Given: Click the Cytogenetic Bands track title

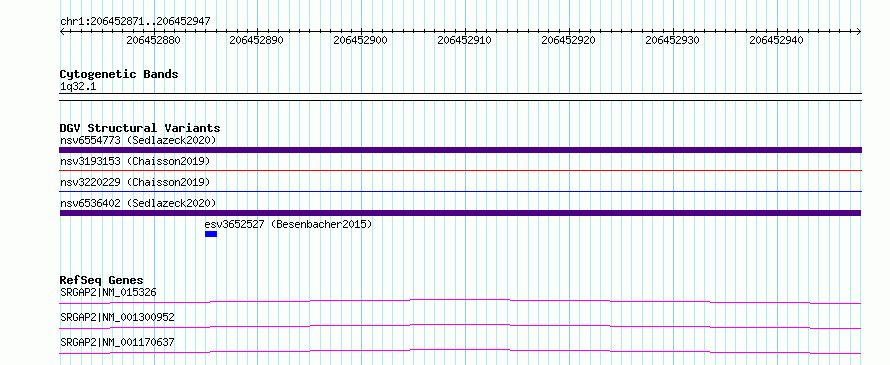Looking at the screenshot, I should pos(119,74).
